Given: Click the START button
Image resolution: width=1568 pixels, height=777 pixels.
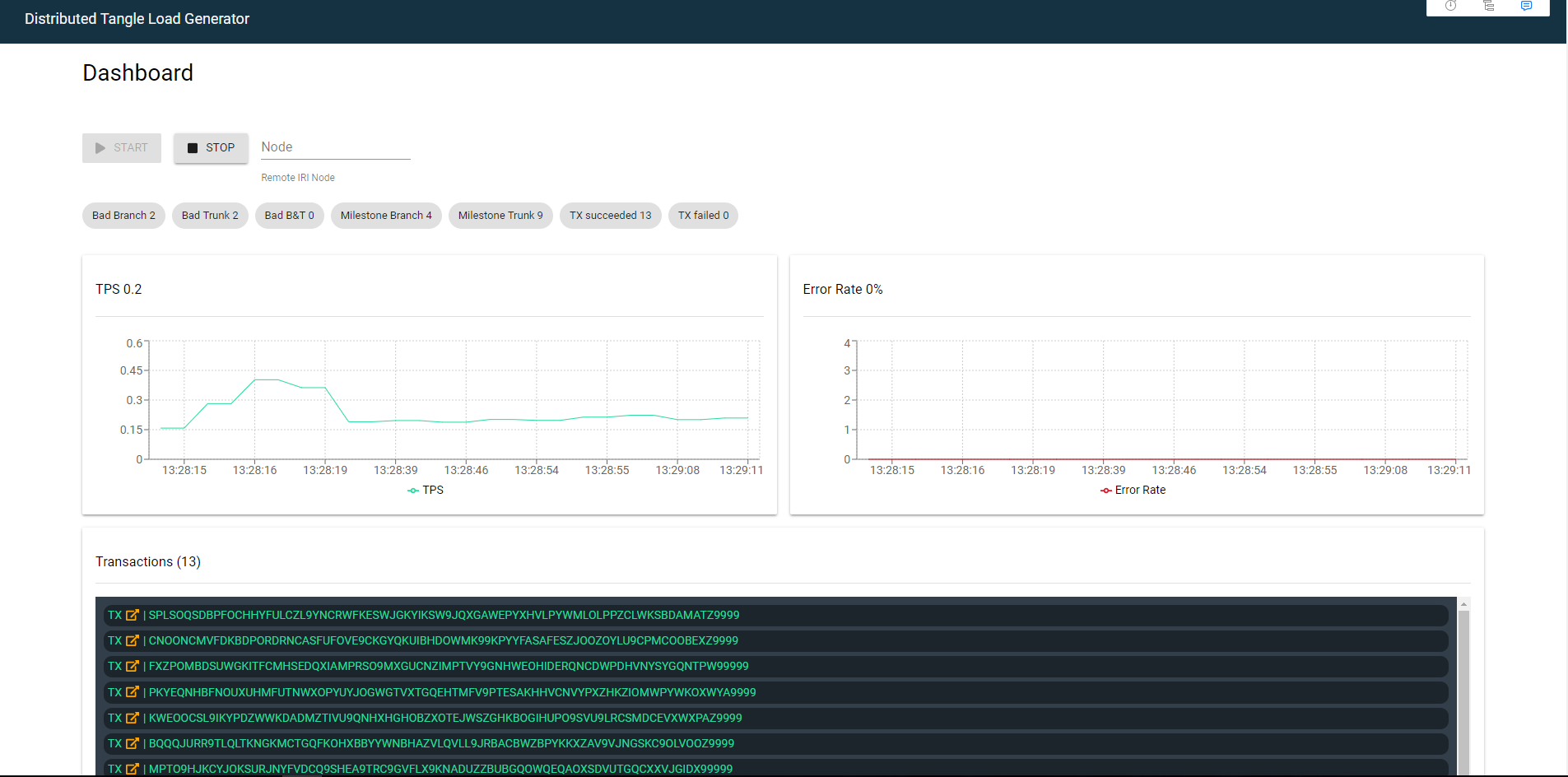Looking at the screenshot, I should 122,148.
